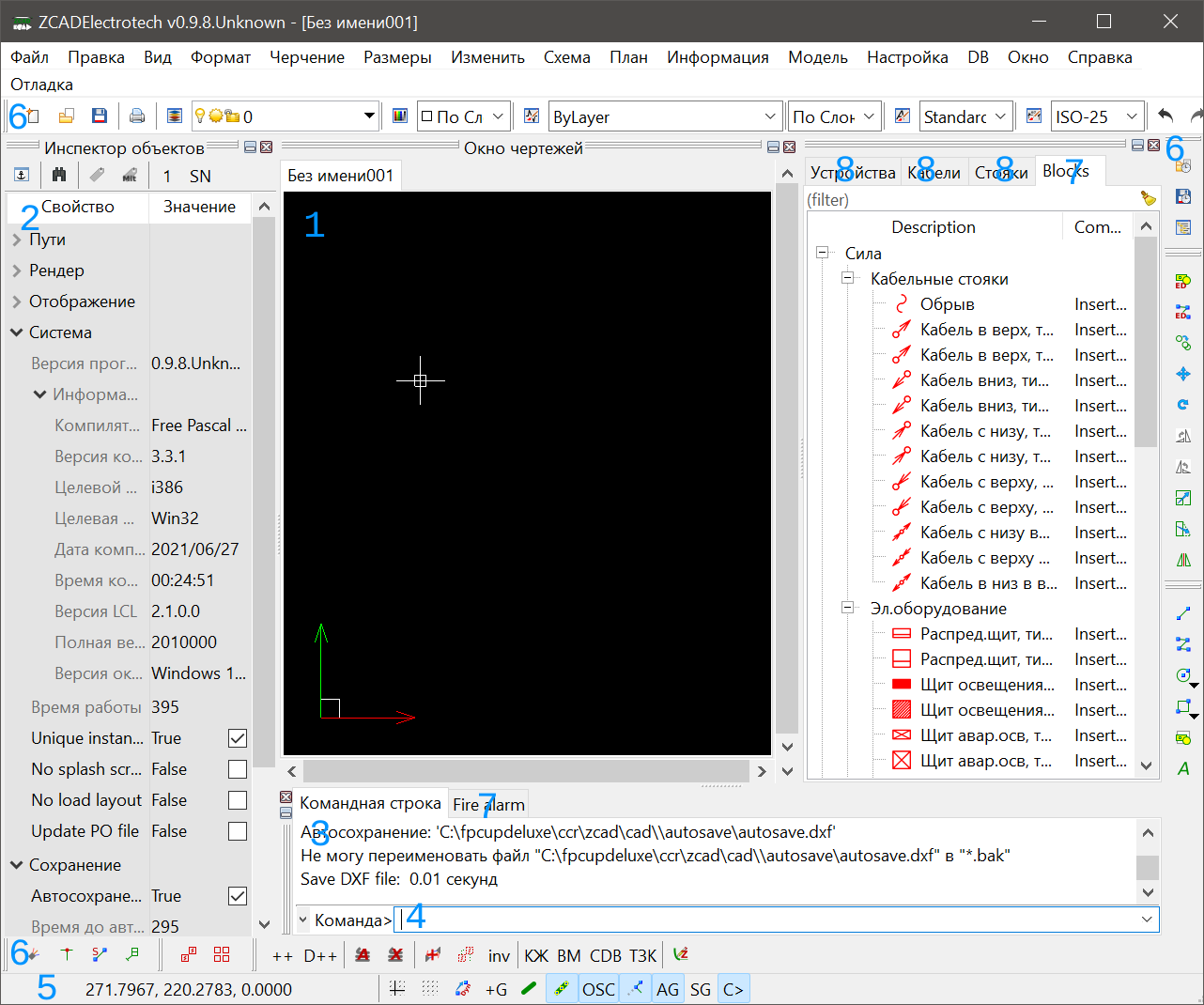Screen dimensions: 1204x1005
Task: Click the '++' numbering tool
Action: point(282,955)
